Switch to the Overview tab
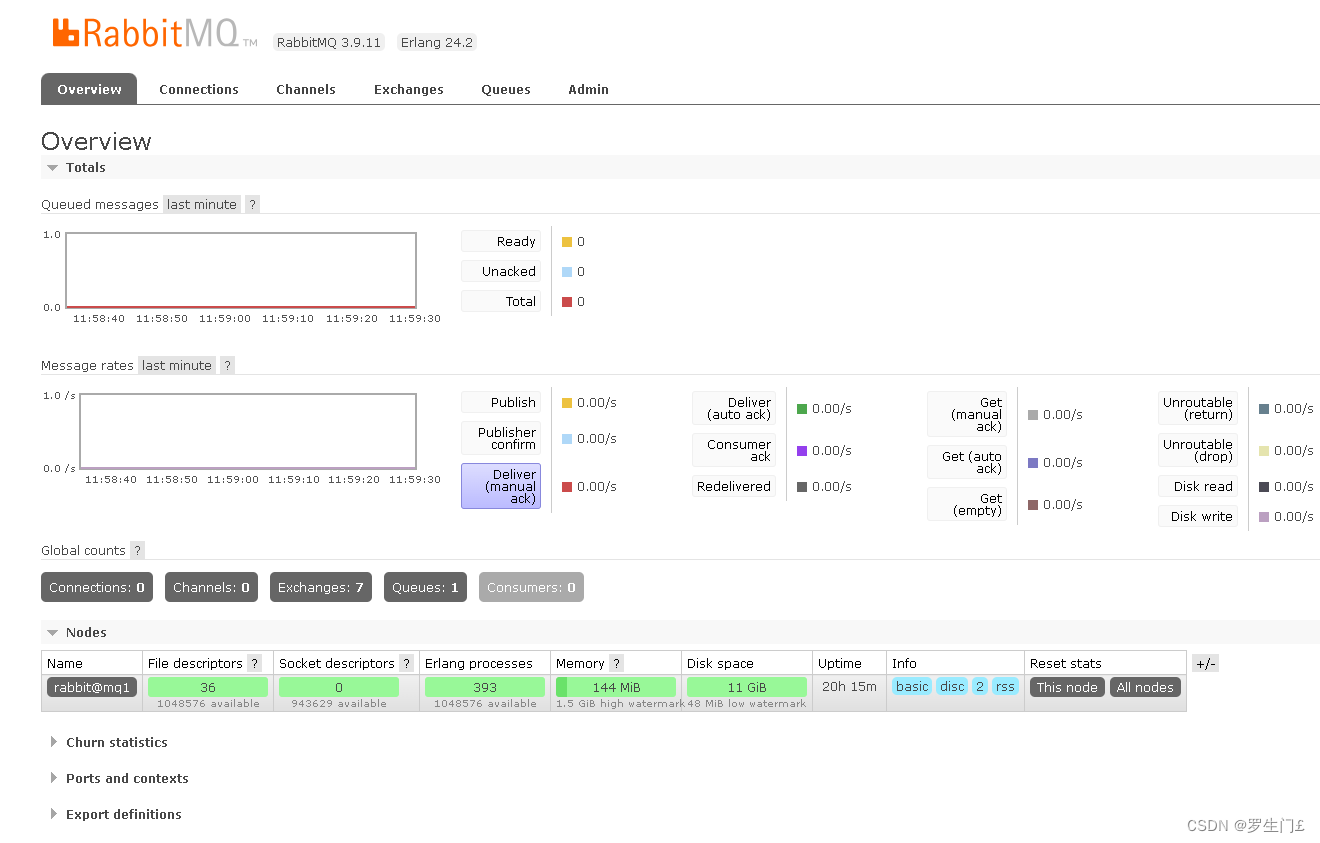The height and width of the screenshot is (843, 1320). coord(89,89)
